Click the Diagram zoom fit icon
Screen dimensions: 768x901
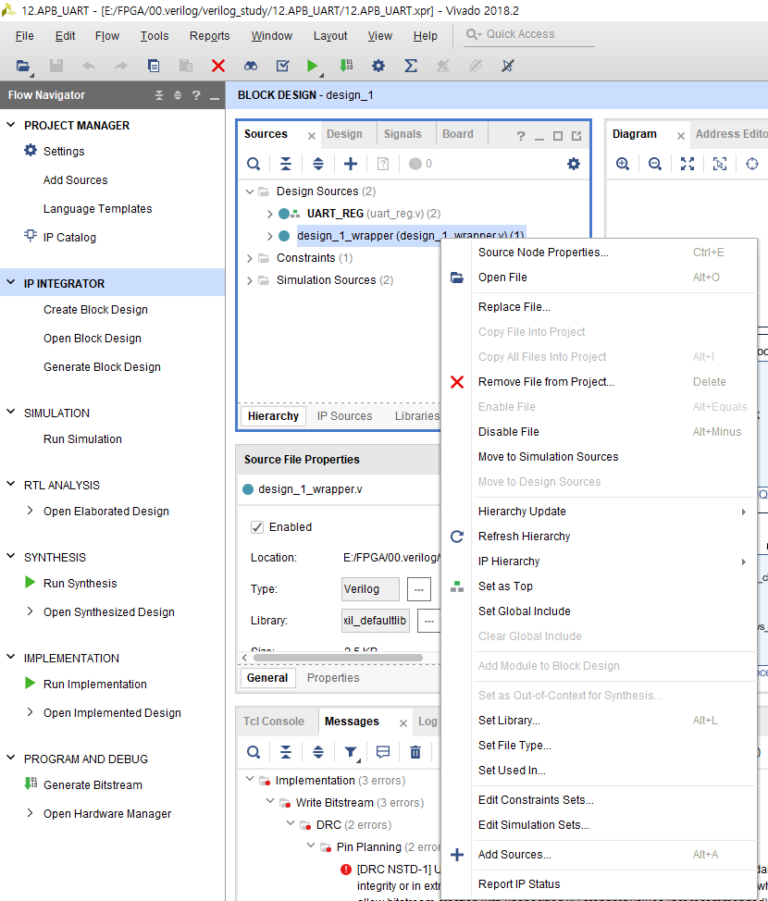click(x=687, y=164)
